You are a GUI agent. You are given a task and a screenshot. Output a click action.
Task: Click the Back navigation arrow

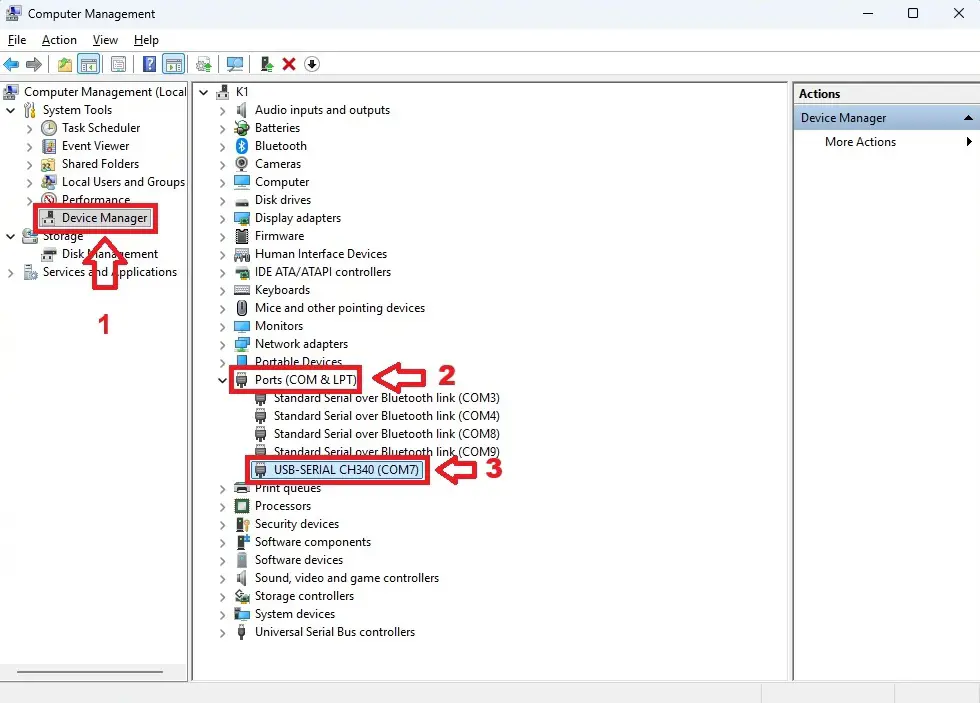point(12,63)
